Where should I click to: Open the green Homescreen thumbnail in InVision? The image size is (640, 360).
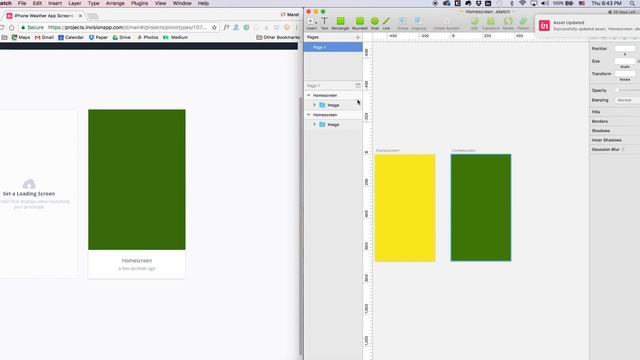tap(137, 180)
